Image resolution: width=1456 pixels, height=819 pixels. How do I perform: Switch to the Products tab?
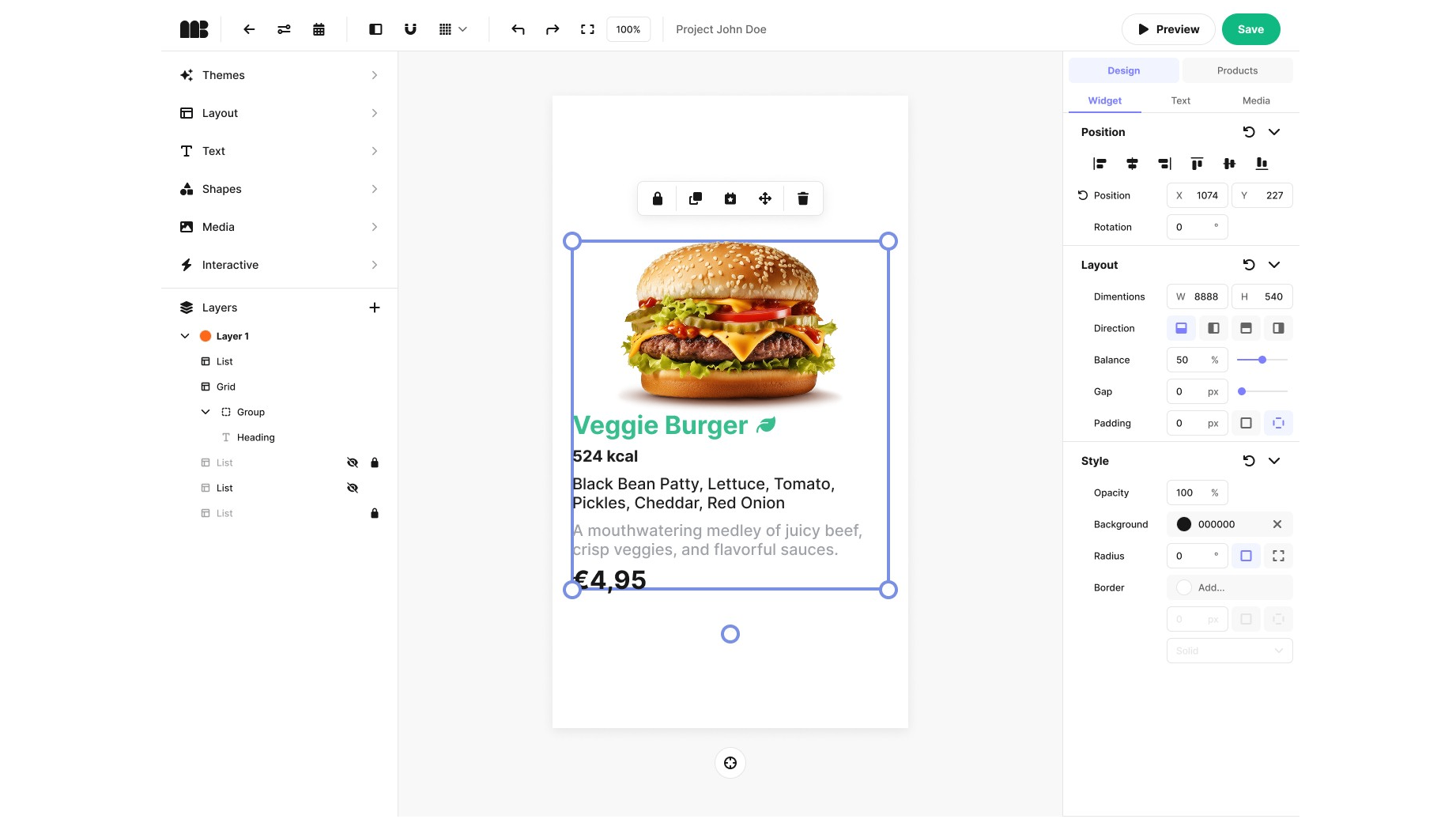pos(1236,70)
